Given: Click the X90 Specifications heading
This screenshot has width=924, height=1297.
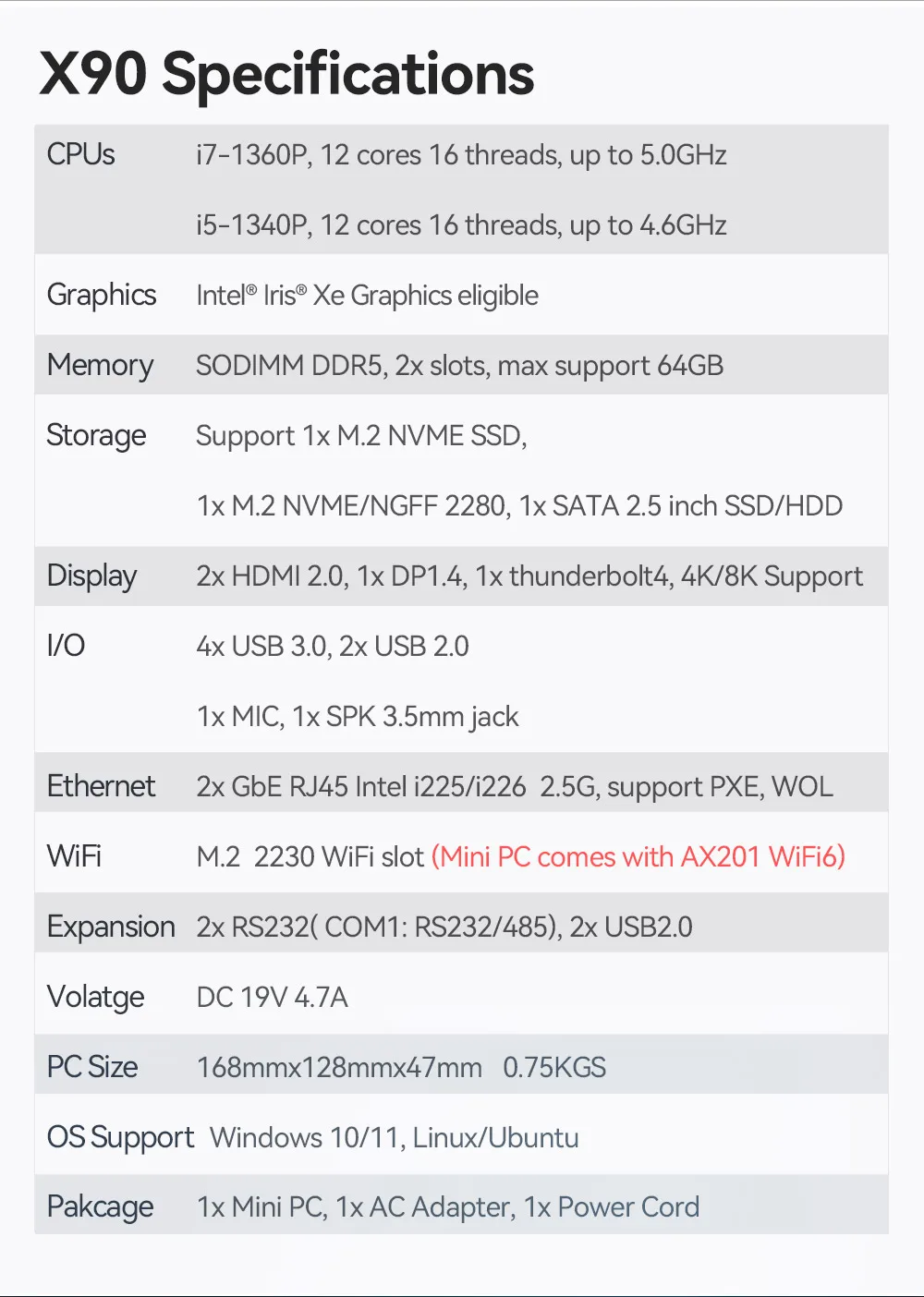Looking at the screenshot, I should 286,74.
